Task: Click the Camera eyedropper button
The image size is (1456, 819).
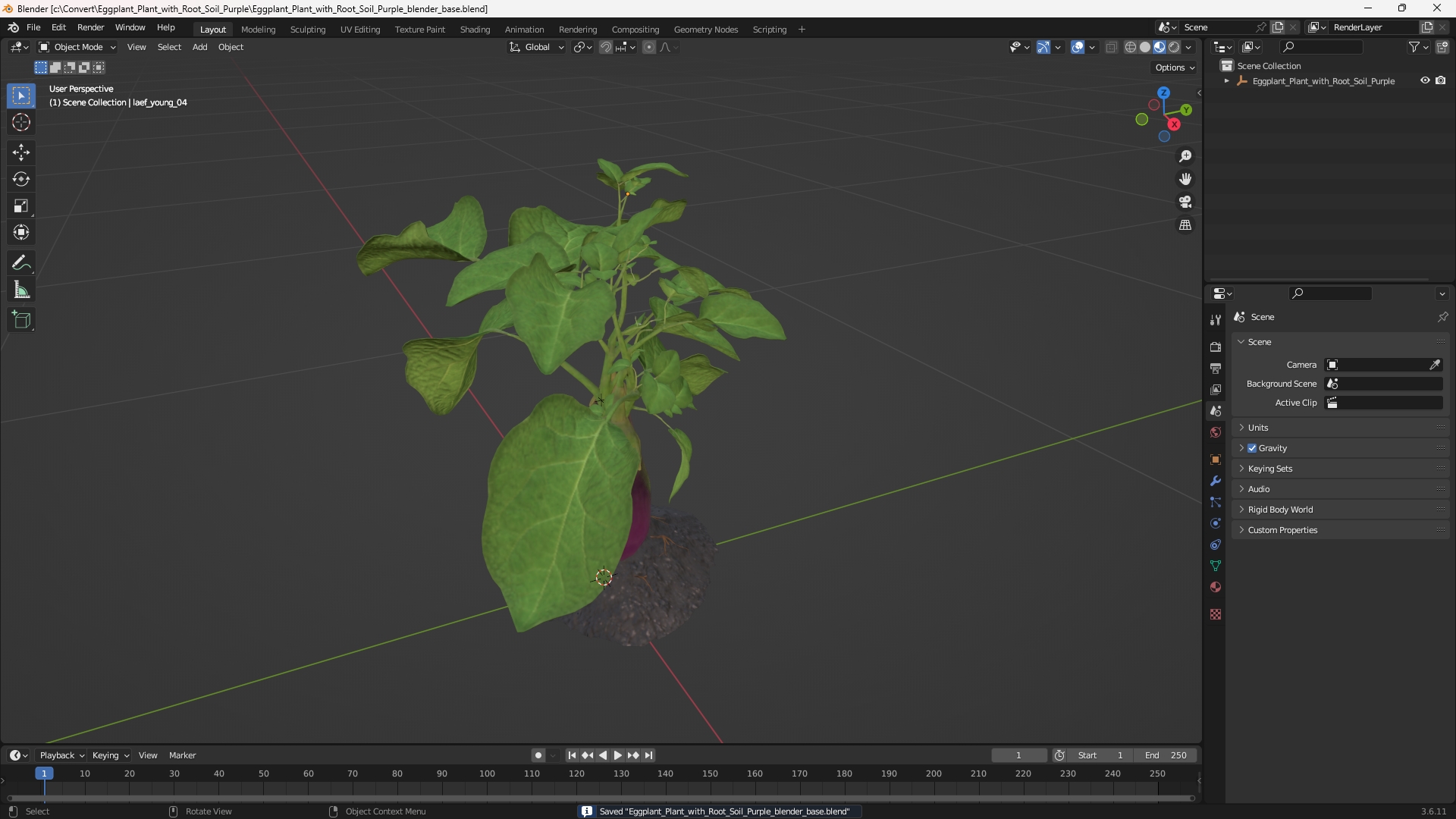Action: [1435, 365]
